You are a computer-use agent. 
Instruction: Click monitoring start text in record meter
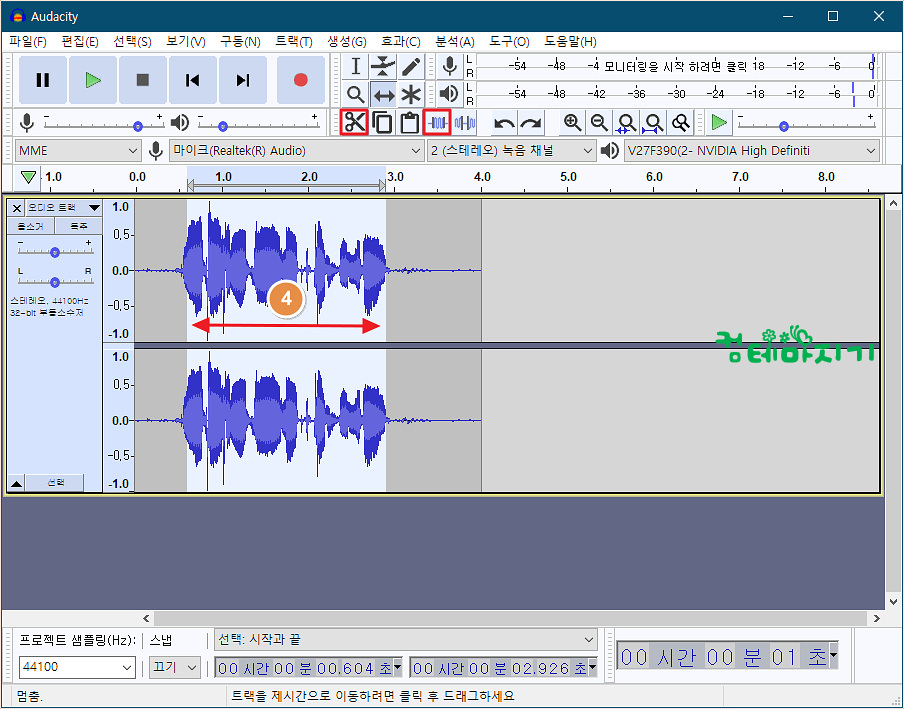click(x=675, y=66)
